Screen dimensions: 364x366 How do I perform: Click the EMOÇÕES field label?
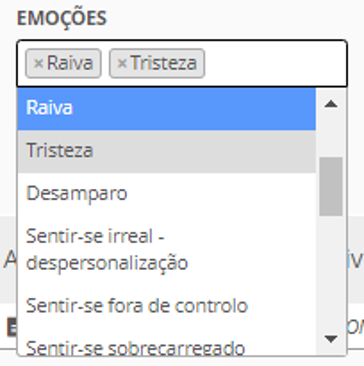pos(62,18)
